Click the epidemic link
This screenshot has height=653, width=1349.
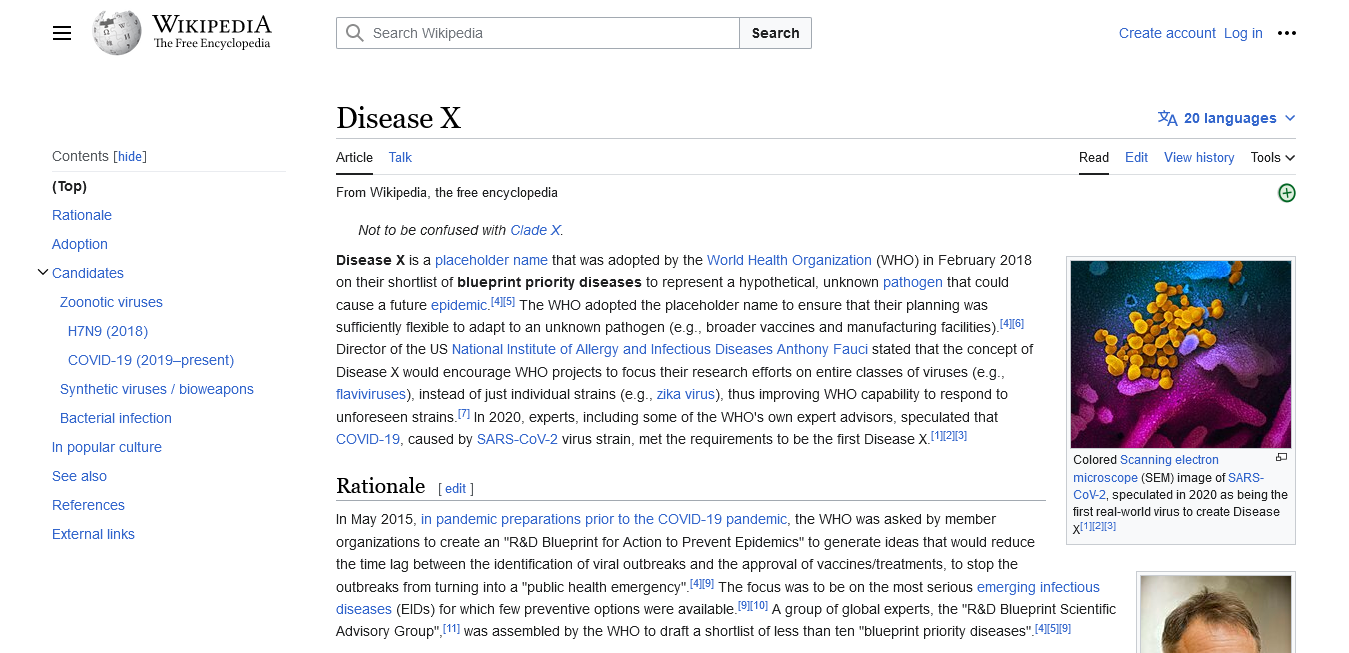459,305
